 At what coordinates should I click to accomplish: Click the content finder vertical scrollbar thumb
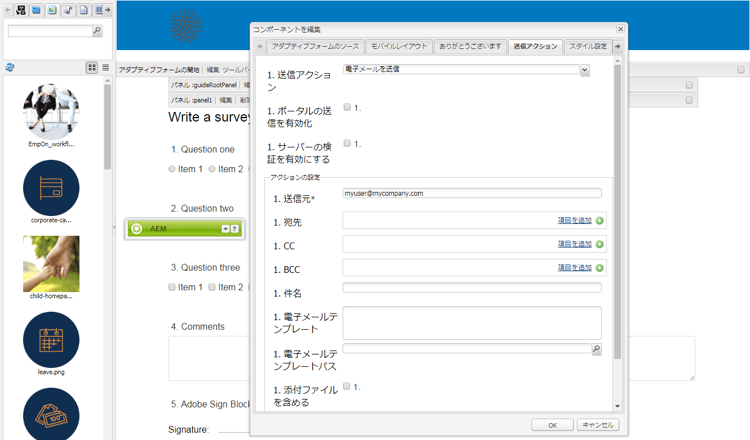pos(108,127)
